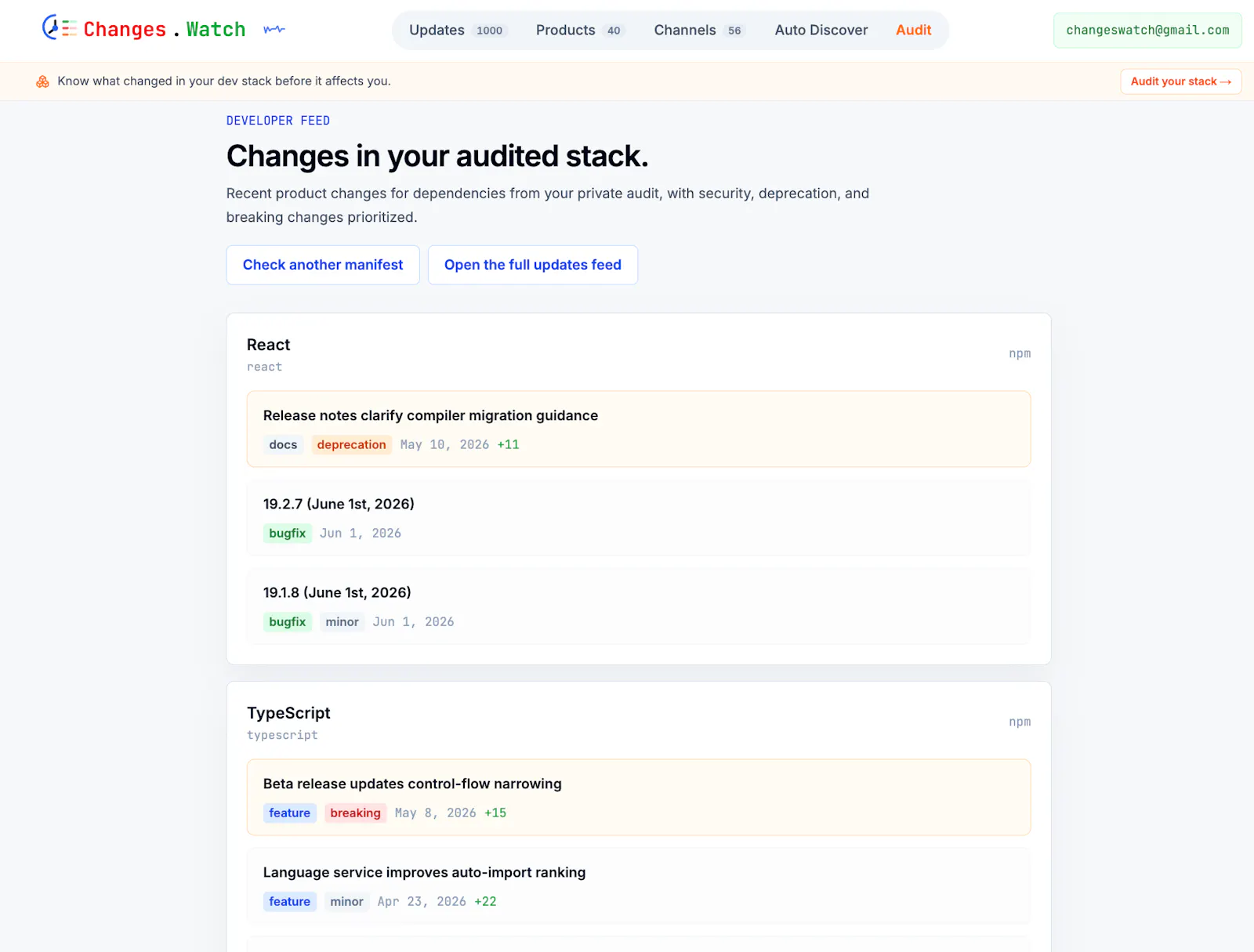Image resolution: width=1254 pixels, height=952 pixels.
Task: Click Open the full updates feed
Action: [533, 265]
